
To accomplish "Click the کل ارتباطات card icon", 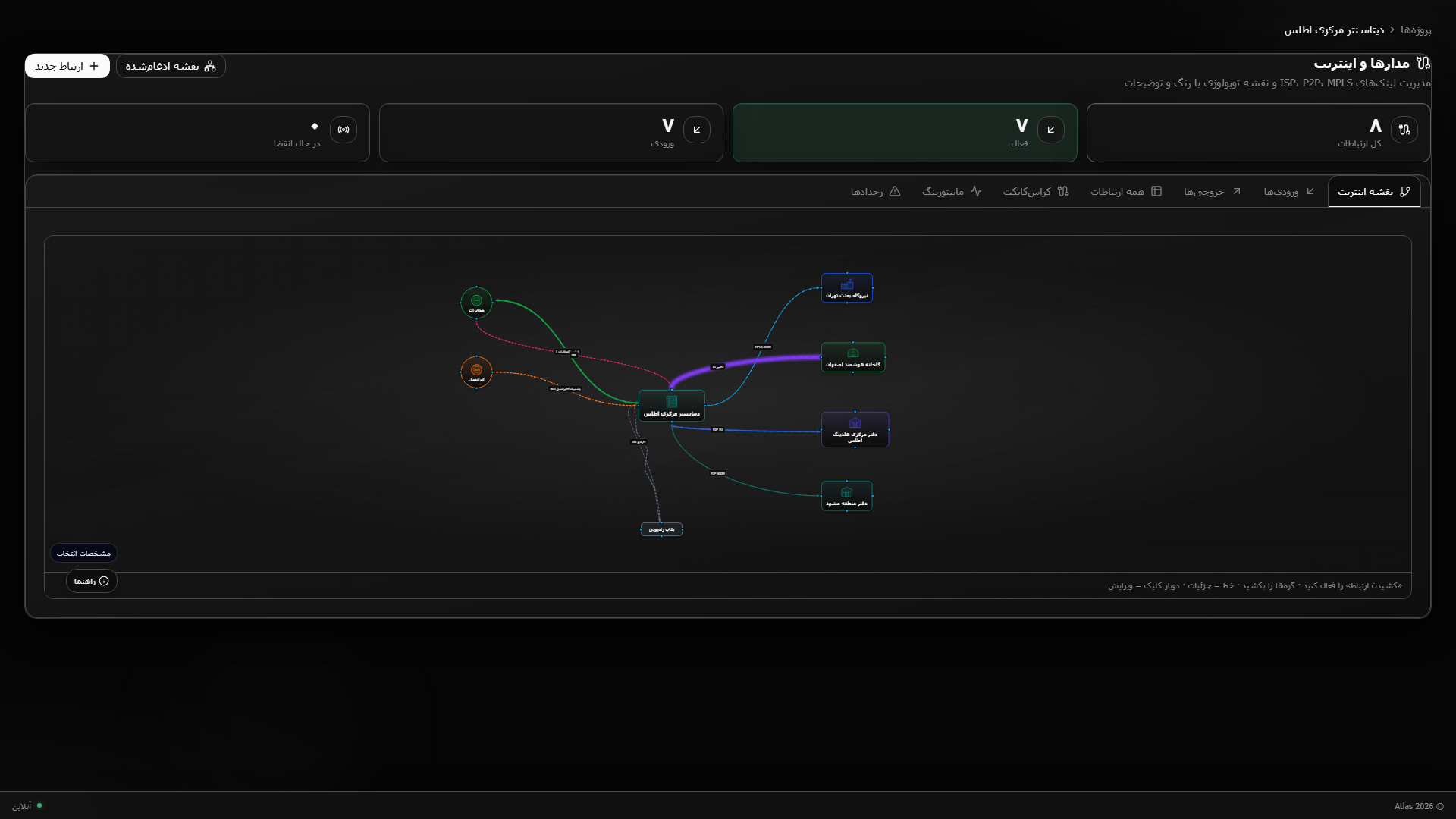I will click(x=1404, y=130).
